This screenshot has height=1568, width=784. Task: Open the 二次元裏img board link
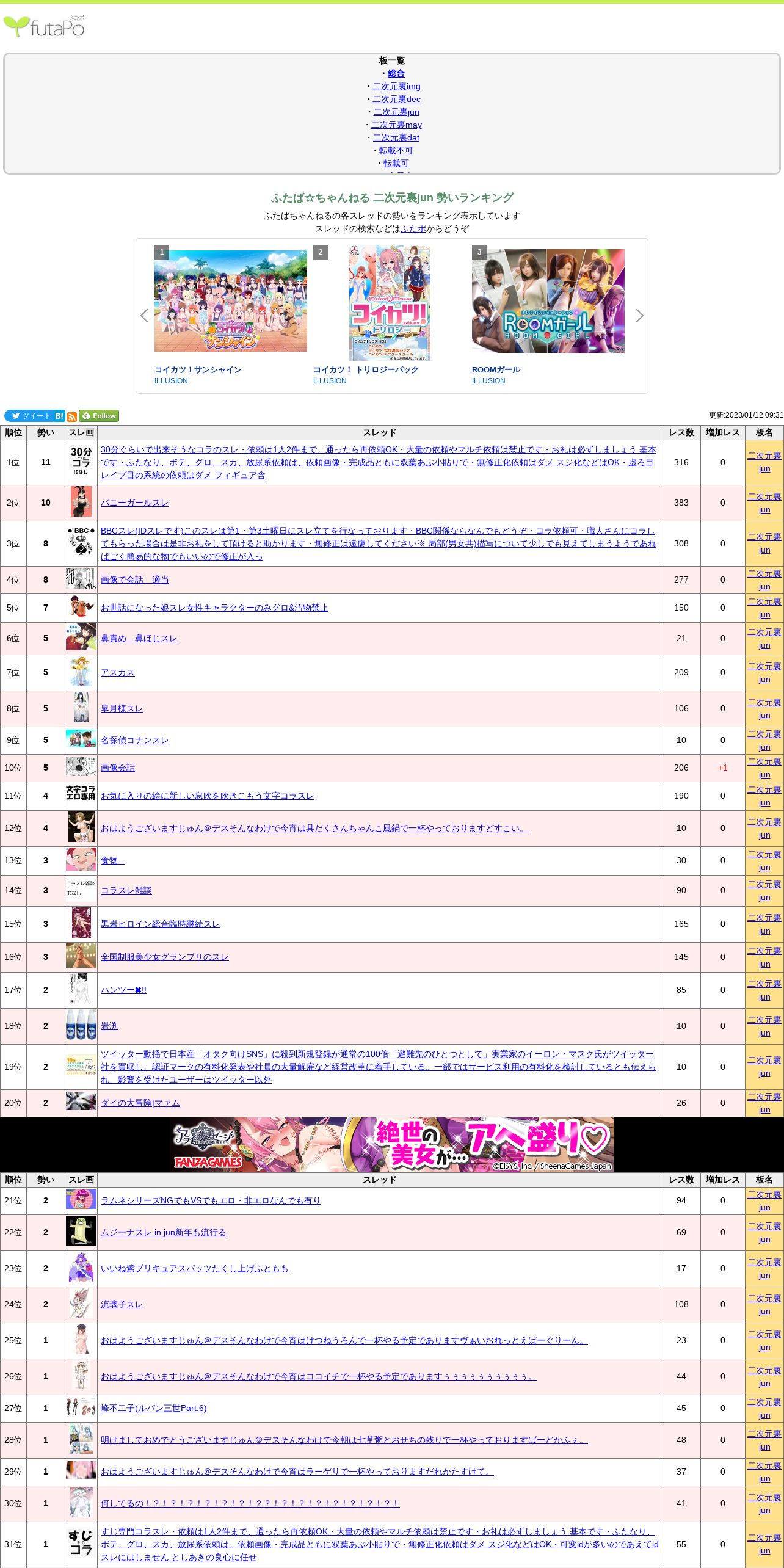pos(396,86)
